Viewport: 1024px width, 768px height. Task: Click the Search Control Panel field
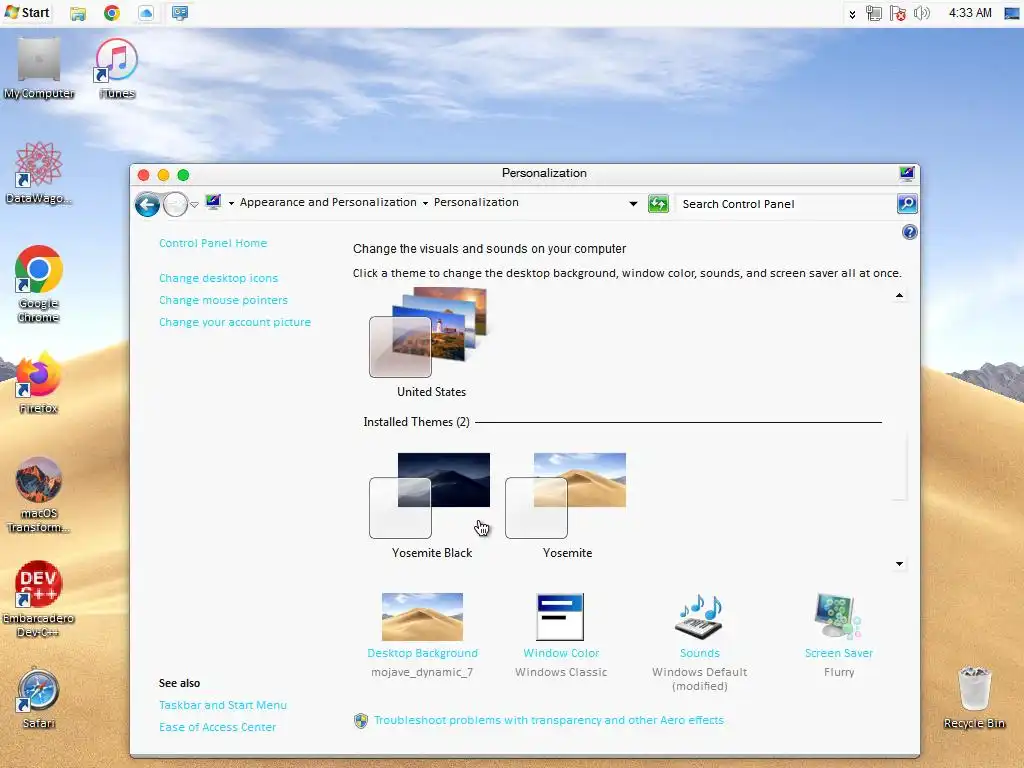tap(785, 204)
